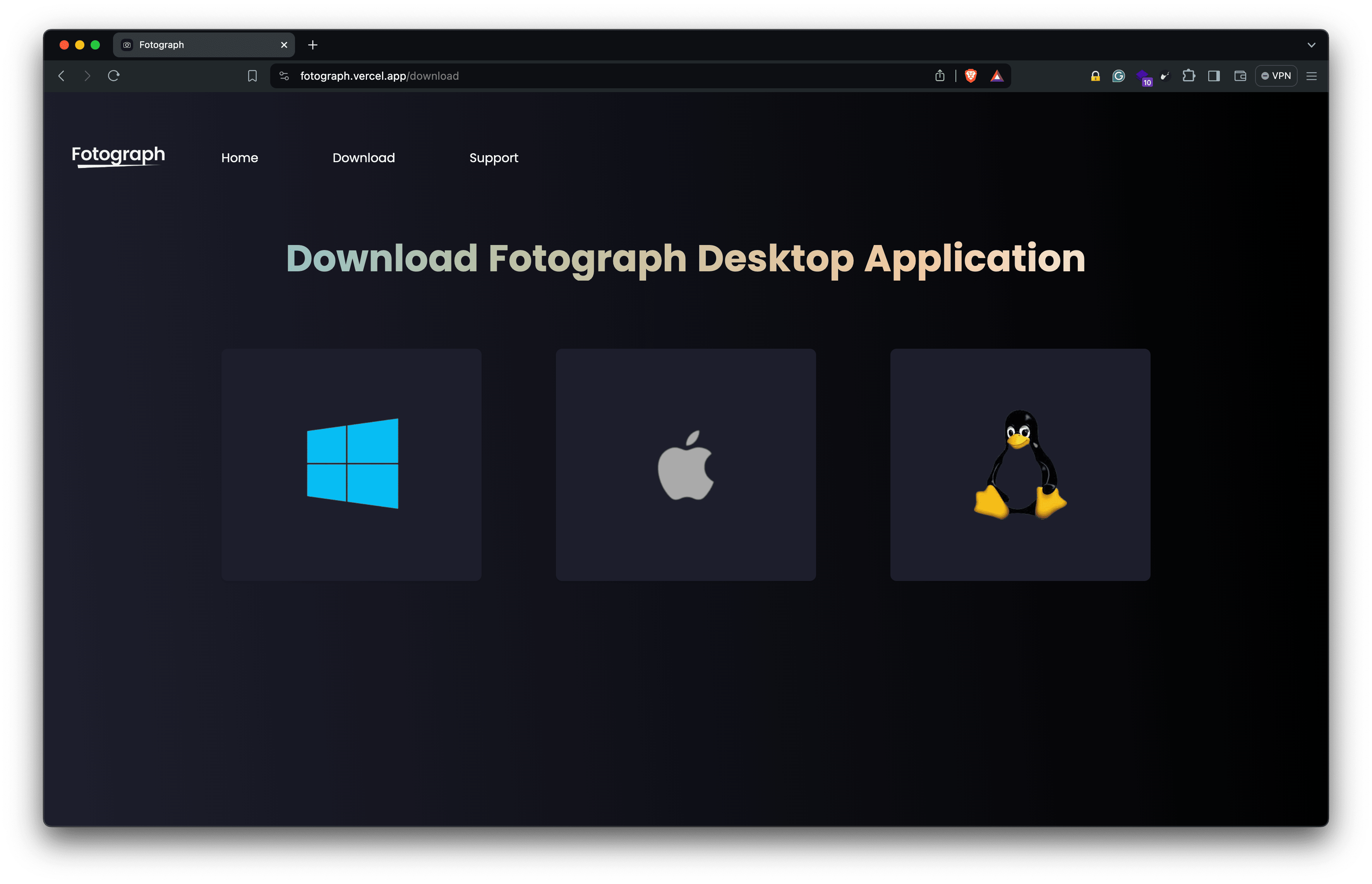Share this page via the share icon
Viewport: 1372px width, 884px height.
pos(940,76)
